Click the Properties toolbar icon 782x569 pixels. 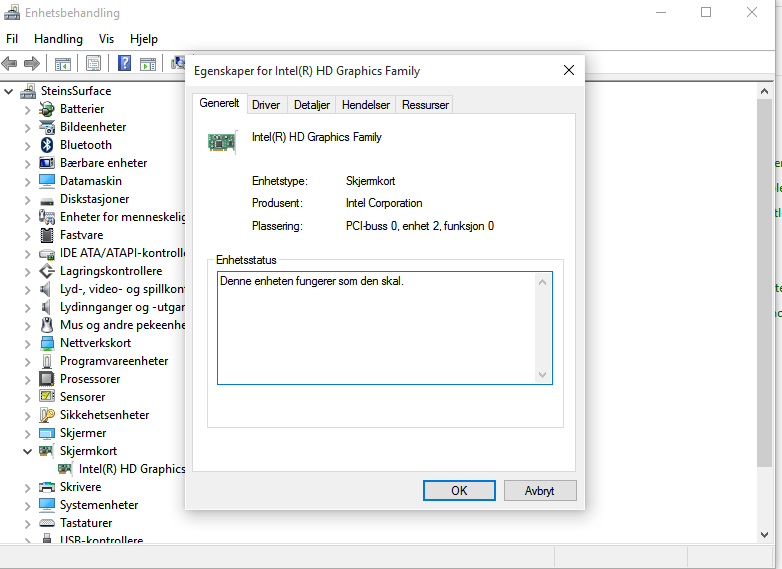coord(93,63)
